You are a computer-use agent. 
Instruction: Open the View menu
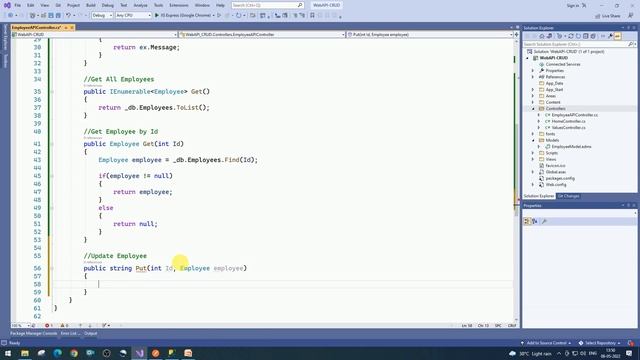point(45,5)
